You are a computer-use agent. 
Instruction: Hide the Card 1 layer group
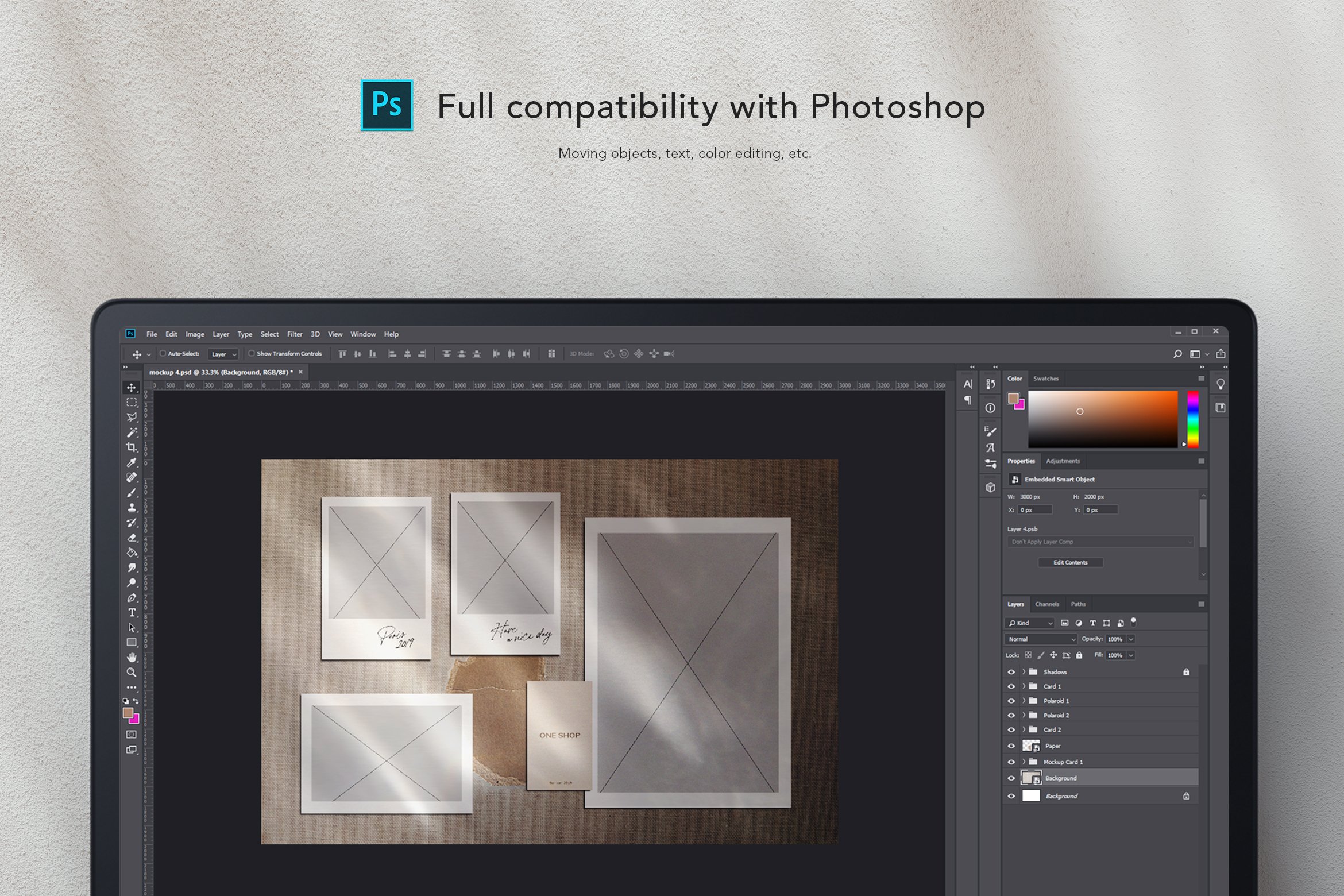coord(1011,686)
